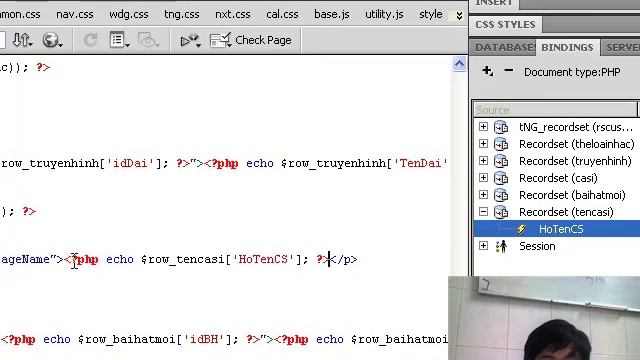Viewport: 640px width, 360px height.
Task: Switch to the cal.css file tab
Action: (282, 14)
